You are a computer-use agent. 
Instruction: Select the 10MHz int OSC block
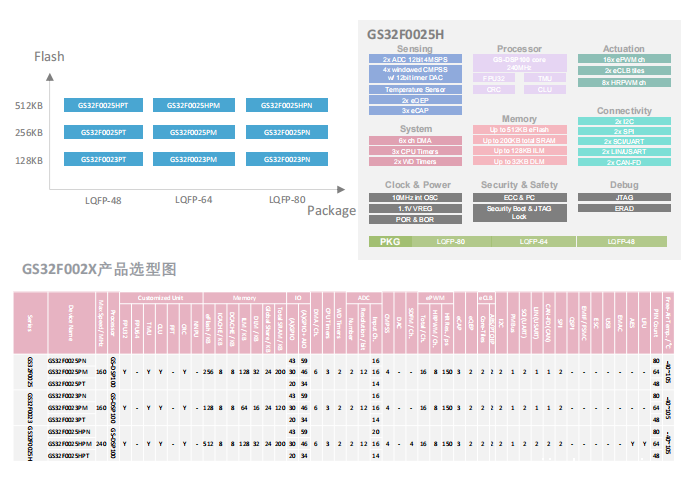[415, 197]
